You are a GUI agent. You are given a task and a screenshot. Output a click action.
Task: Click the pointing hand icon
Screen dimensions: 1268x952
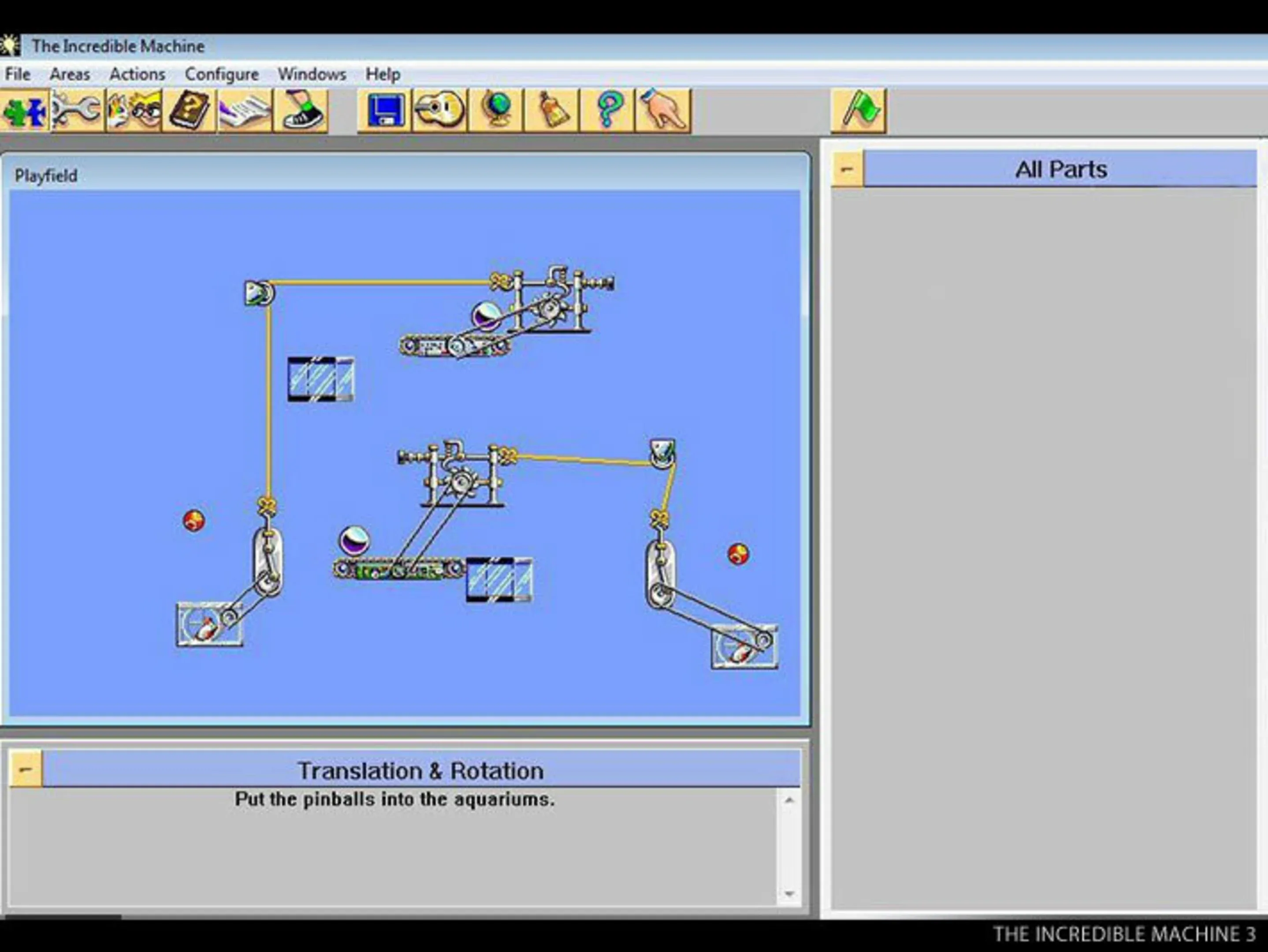[x=663, y=111]
